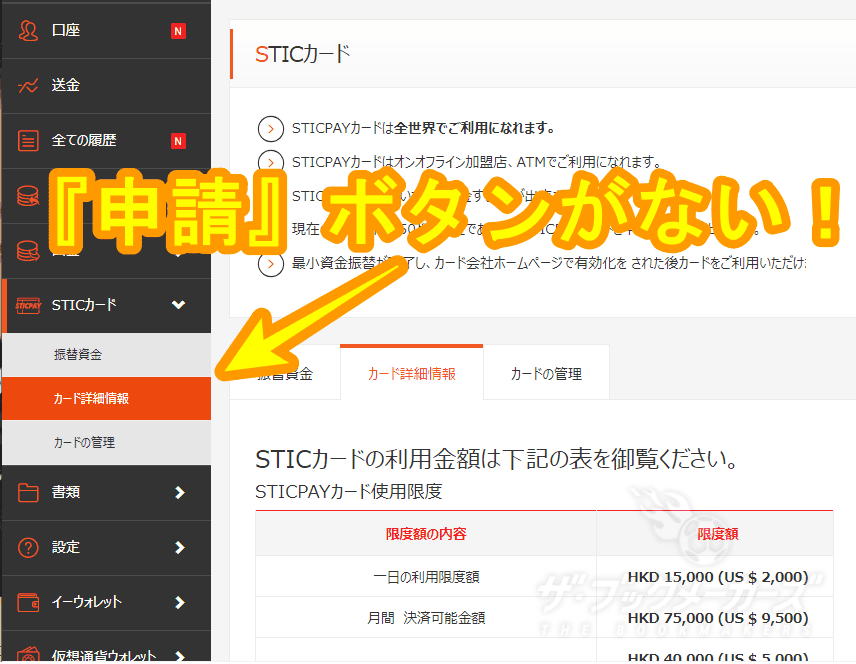
Task: Click the N badge next to 全ての履歴
Action: tap(178, 141)
